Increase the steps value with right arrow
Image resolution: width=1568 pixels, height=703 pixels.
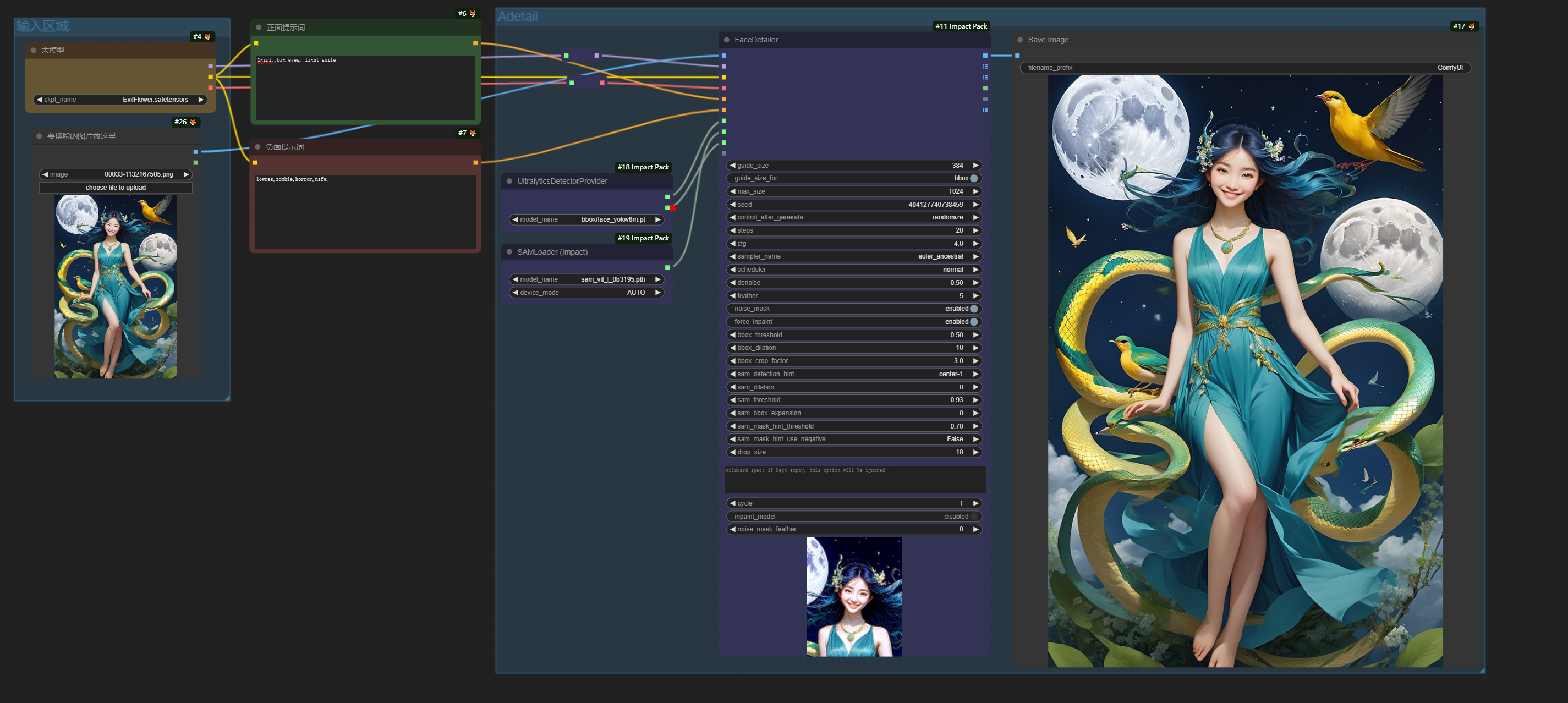976,230
